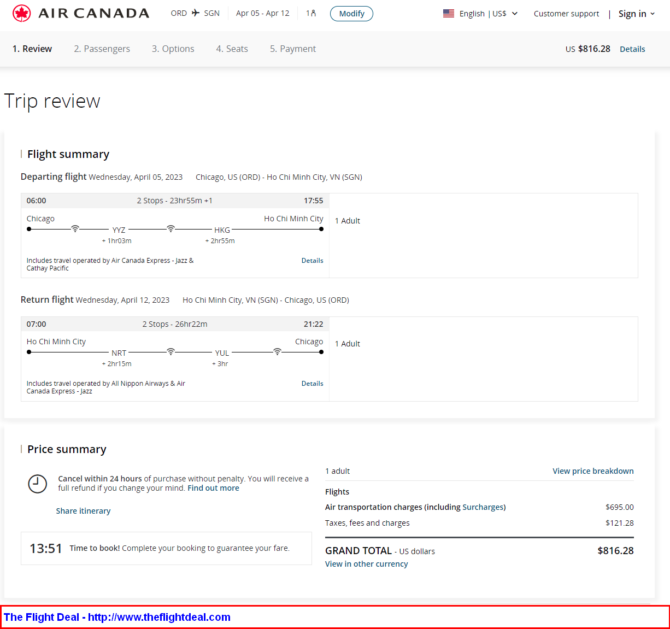The width and height of the screenshot is (670, 629).
Task: Go to the 5. Payment step
Action: point(293,49)
